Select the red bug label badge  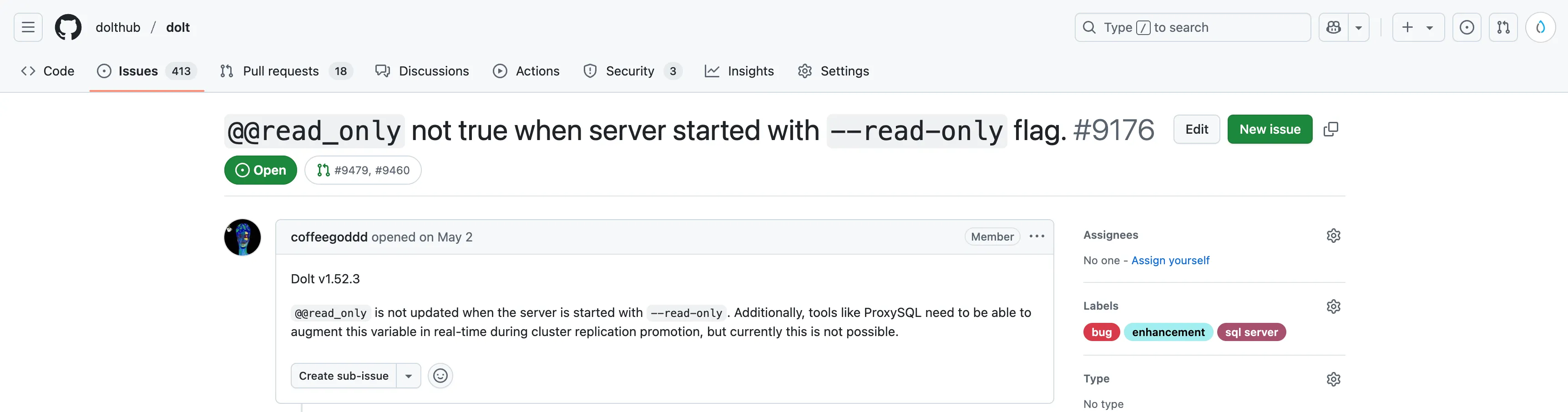click(1101, 332)
